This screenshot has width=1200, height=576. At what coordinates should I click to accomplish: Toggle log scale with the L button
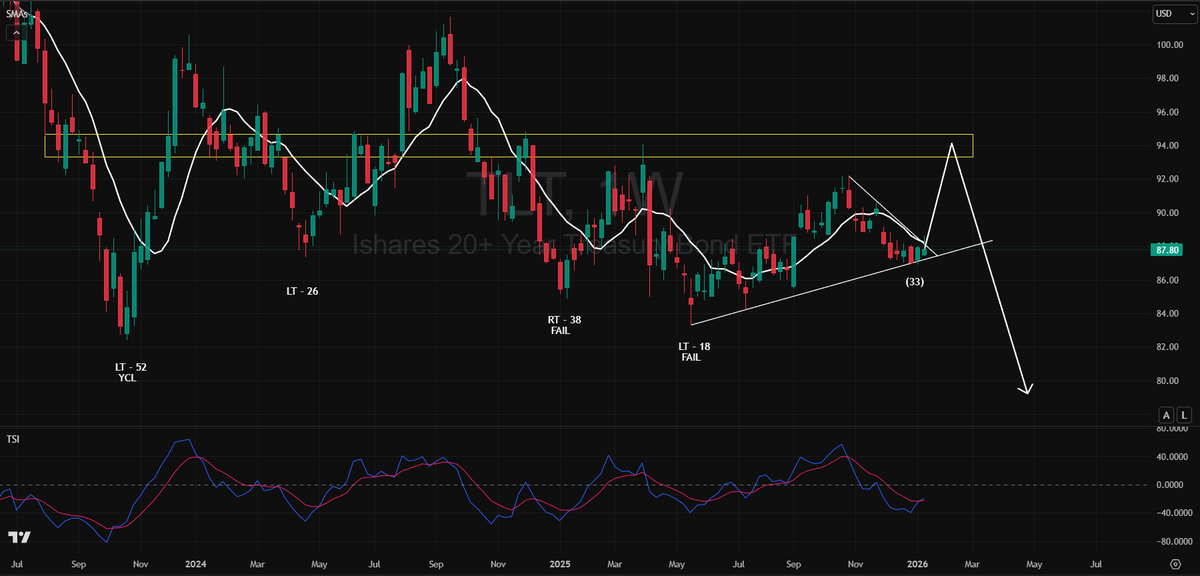point(1184,414)
